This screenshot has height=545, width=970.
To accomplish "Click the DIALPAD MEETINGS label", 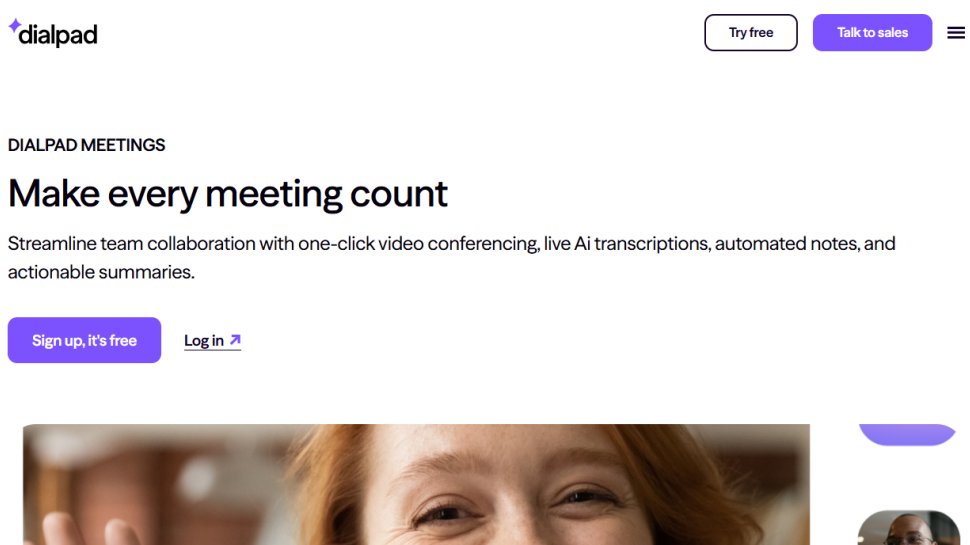I will (x=87, y=145).
